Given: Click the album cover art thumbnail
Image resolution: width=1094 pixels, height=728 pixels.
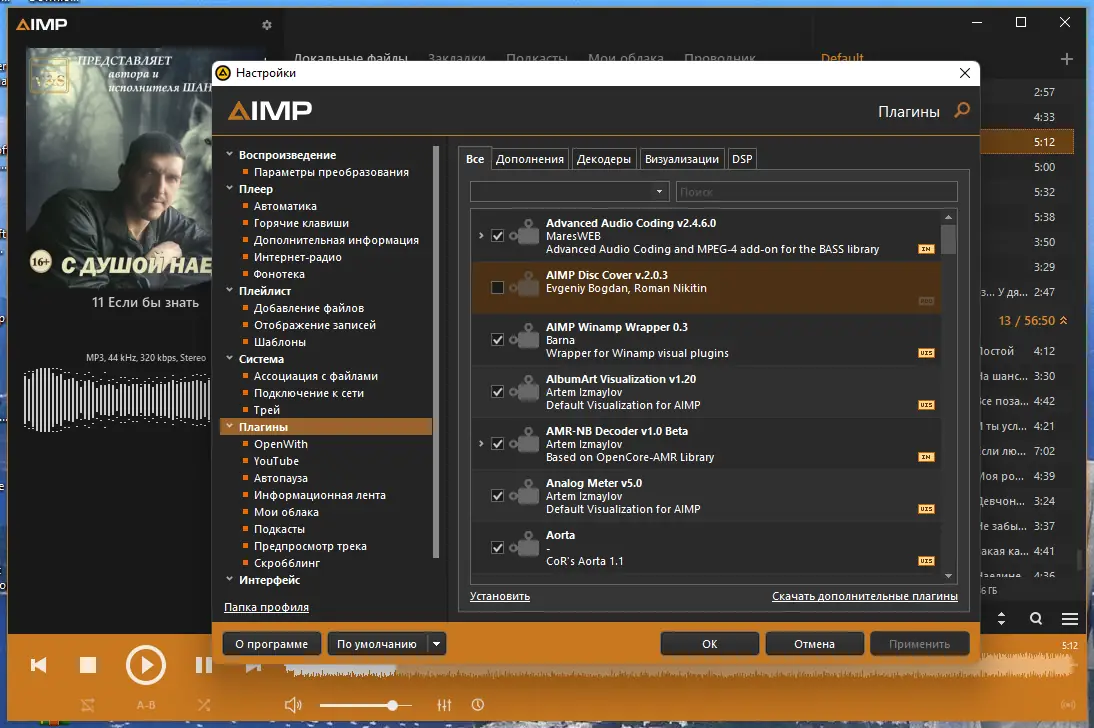Looking at the screenshot, I should tap(119, 168).
